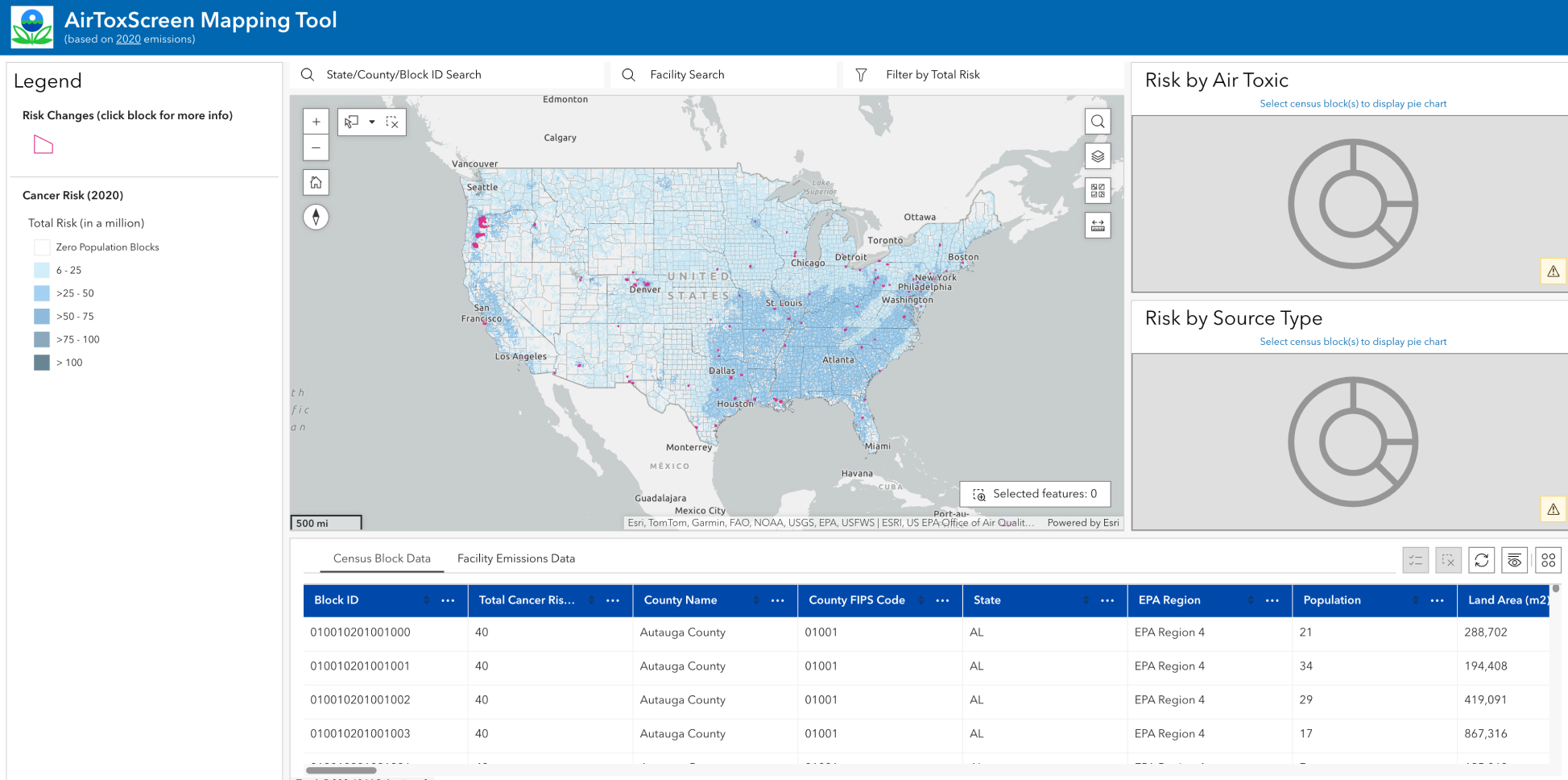Refresh the census block table
The width and height of the screenshot is (1568, 780).
coord(1482,560)
